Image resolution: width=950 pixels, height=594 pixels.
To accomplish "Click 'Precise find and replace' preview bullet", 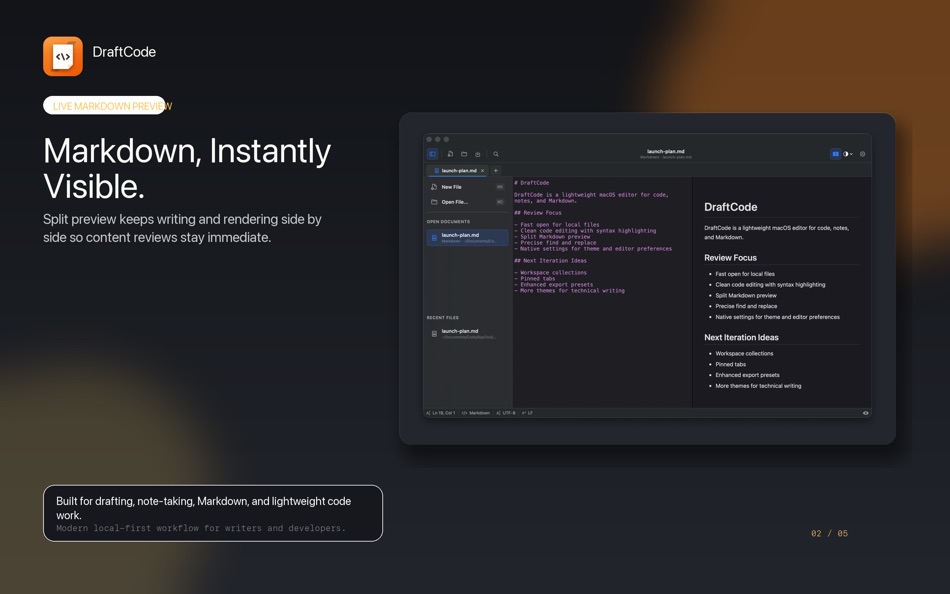I will pos(746,306).
